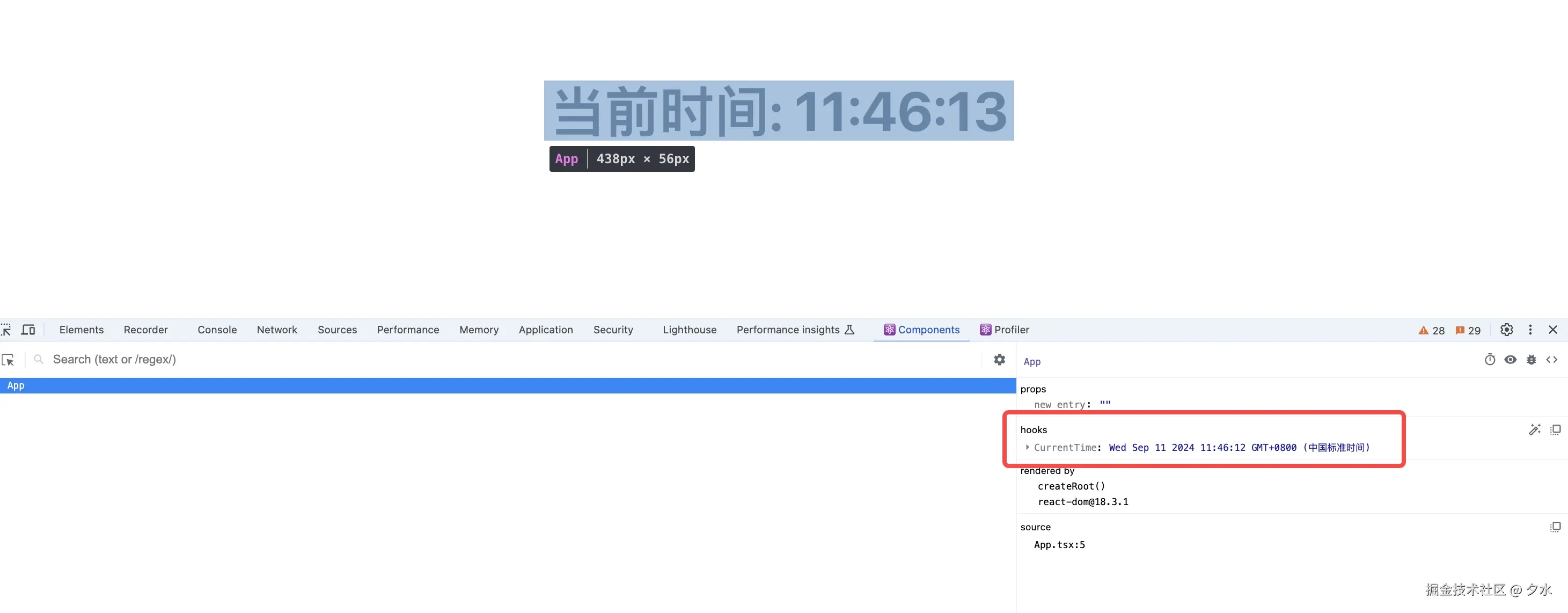The height and width of the screenshot is (613, 1568).
Task: Activate select element to inspect in Components panel
Action: tap(9, 359)
